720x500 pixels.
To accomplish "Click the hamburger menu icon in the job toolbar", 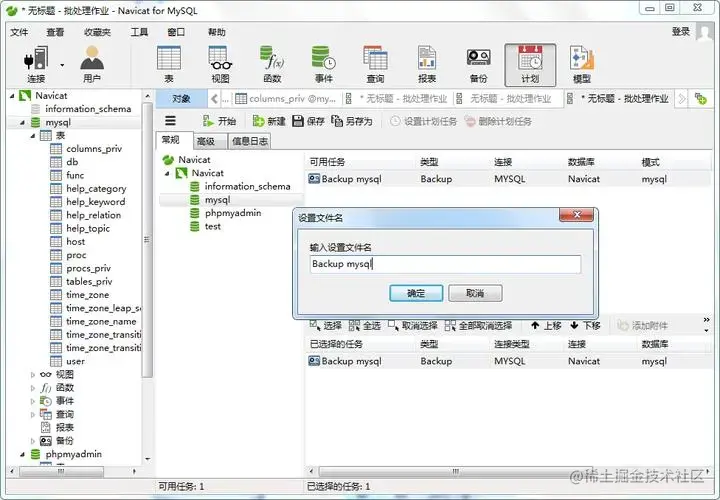I will (170, 121).
